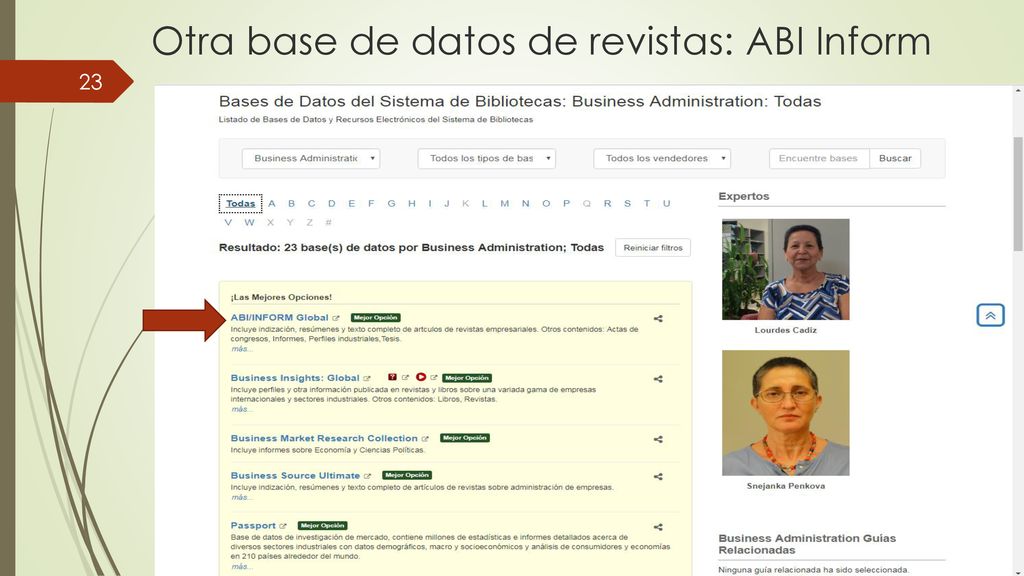
Task: Filter databases by letter S
Action: pos(627,204)
